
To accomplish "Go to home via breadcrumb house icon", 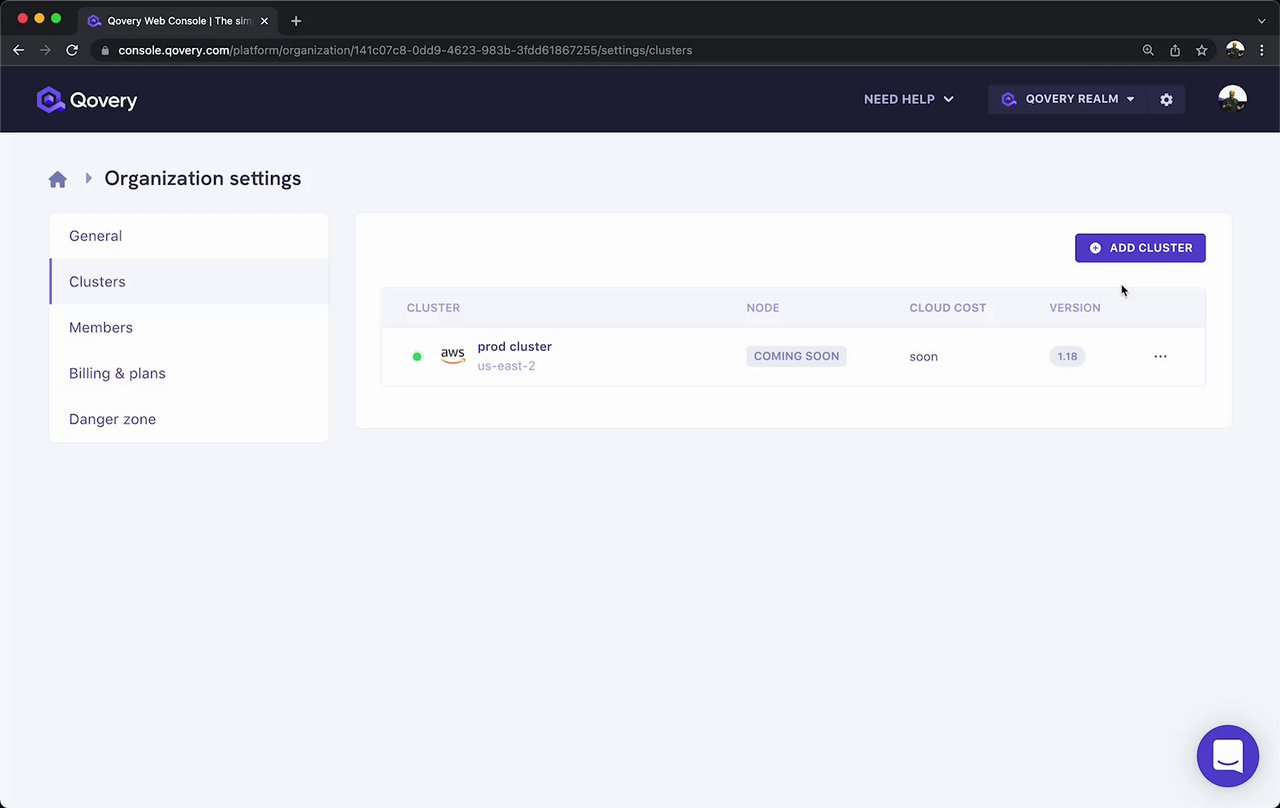I will coord(57,179).
